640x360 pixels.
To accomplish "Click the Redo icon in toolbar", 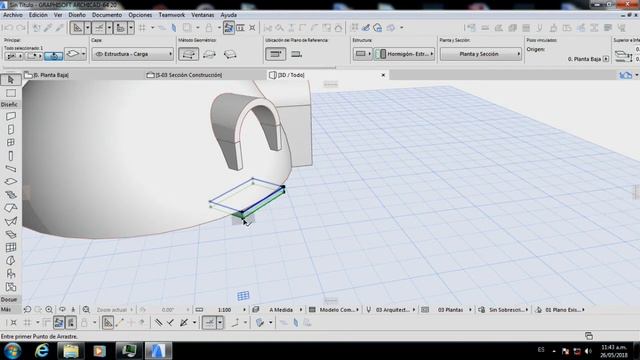I will 20,28.
